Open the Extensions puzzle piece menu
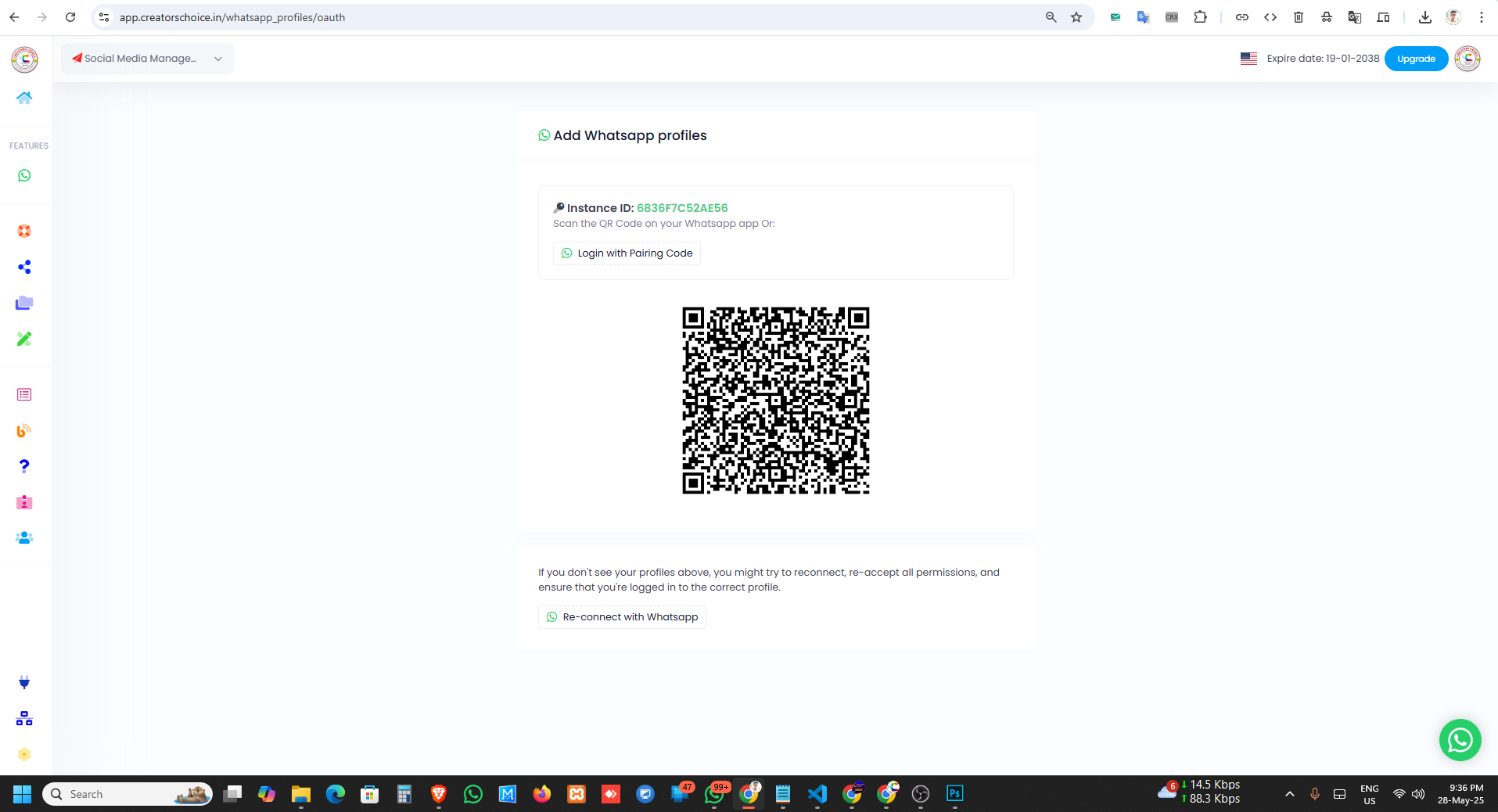Viewport: 1498px width, 812px height. (1200, 17)
